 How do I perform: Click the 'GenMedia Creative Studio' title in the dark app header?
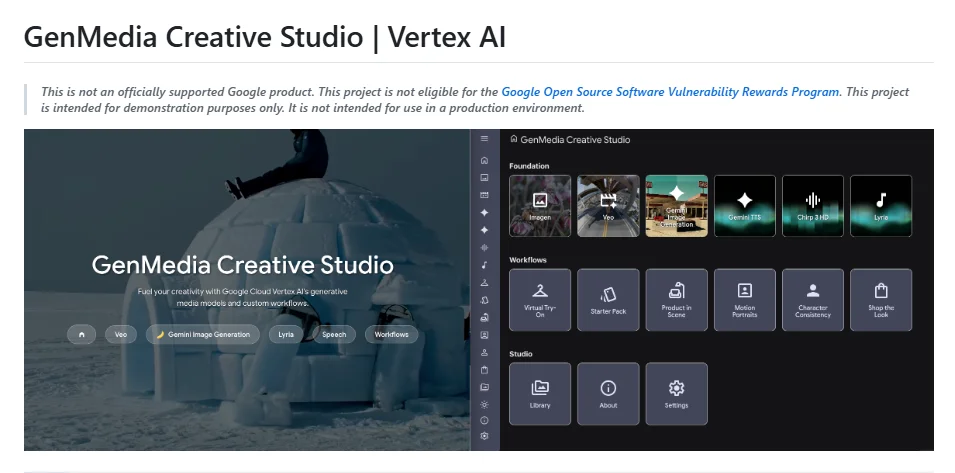tap(576, 139)
